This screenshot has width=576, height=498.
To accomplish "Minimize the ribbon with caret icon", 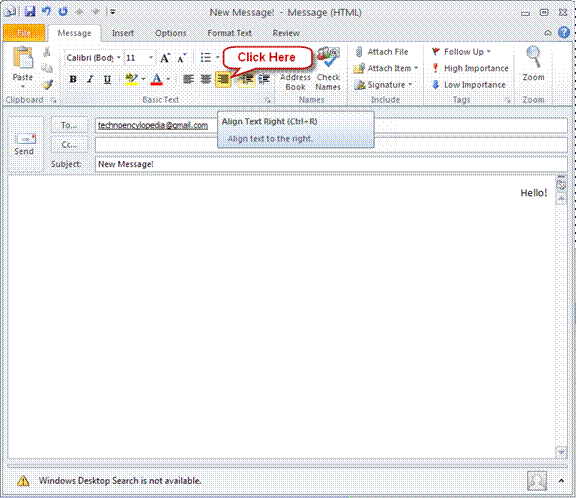I will 547,33.
